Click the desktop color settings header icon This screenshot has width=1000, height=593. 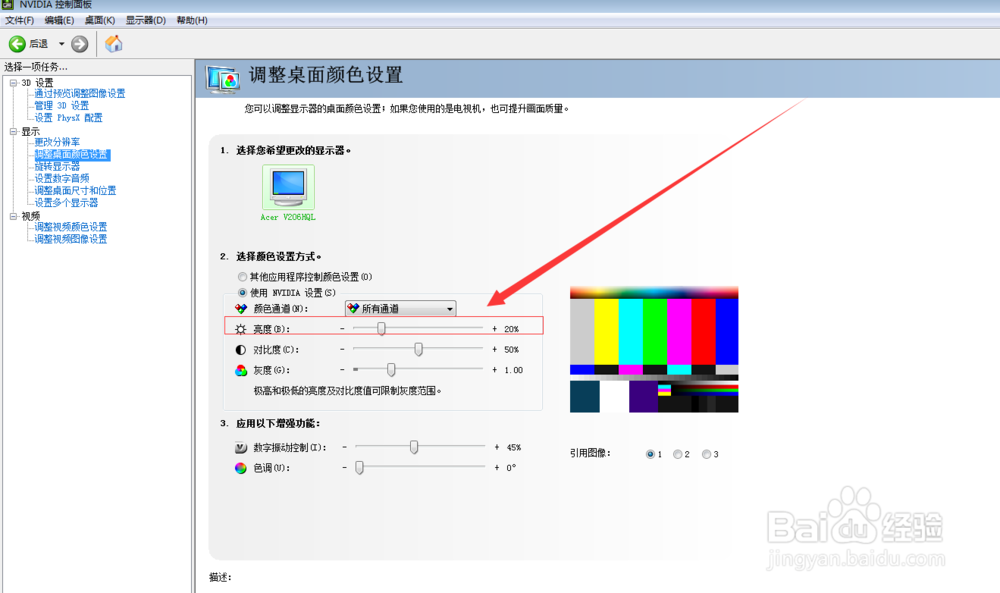[223, 79]
